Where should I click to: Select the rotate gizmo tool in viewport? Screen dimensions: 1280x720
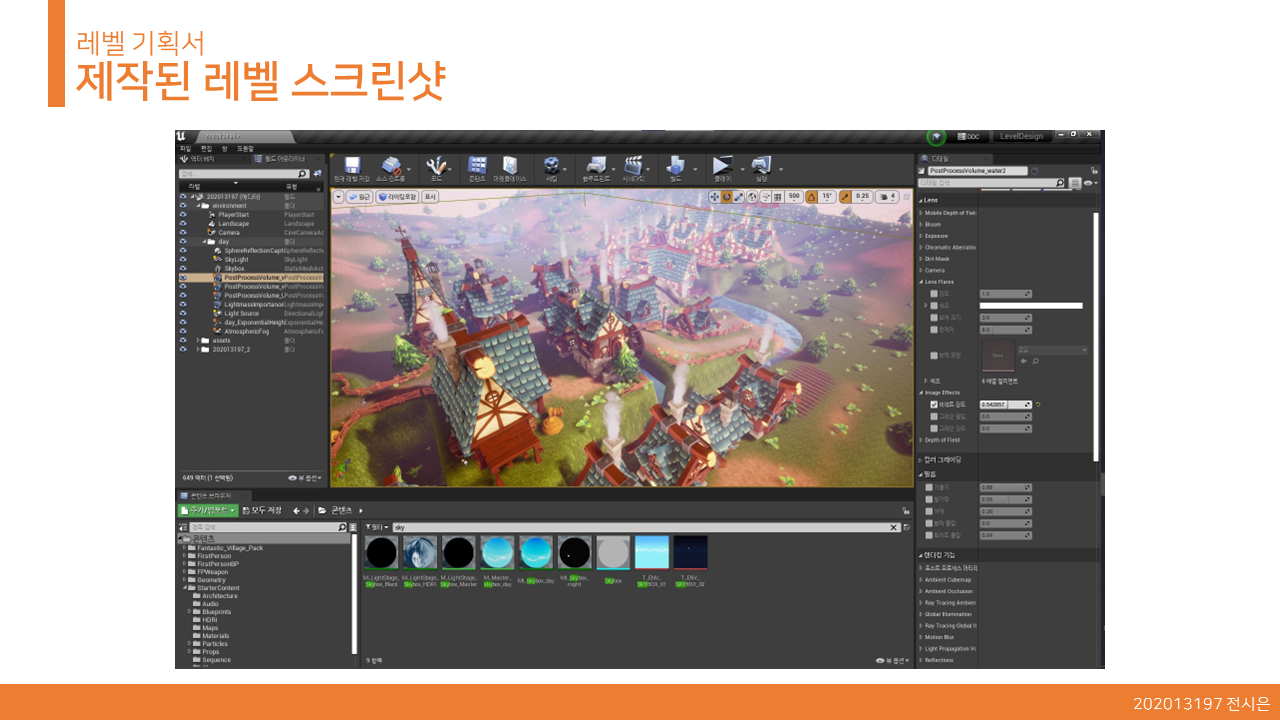(726, 197)
